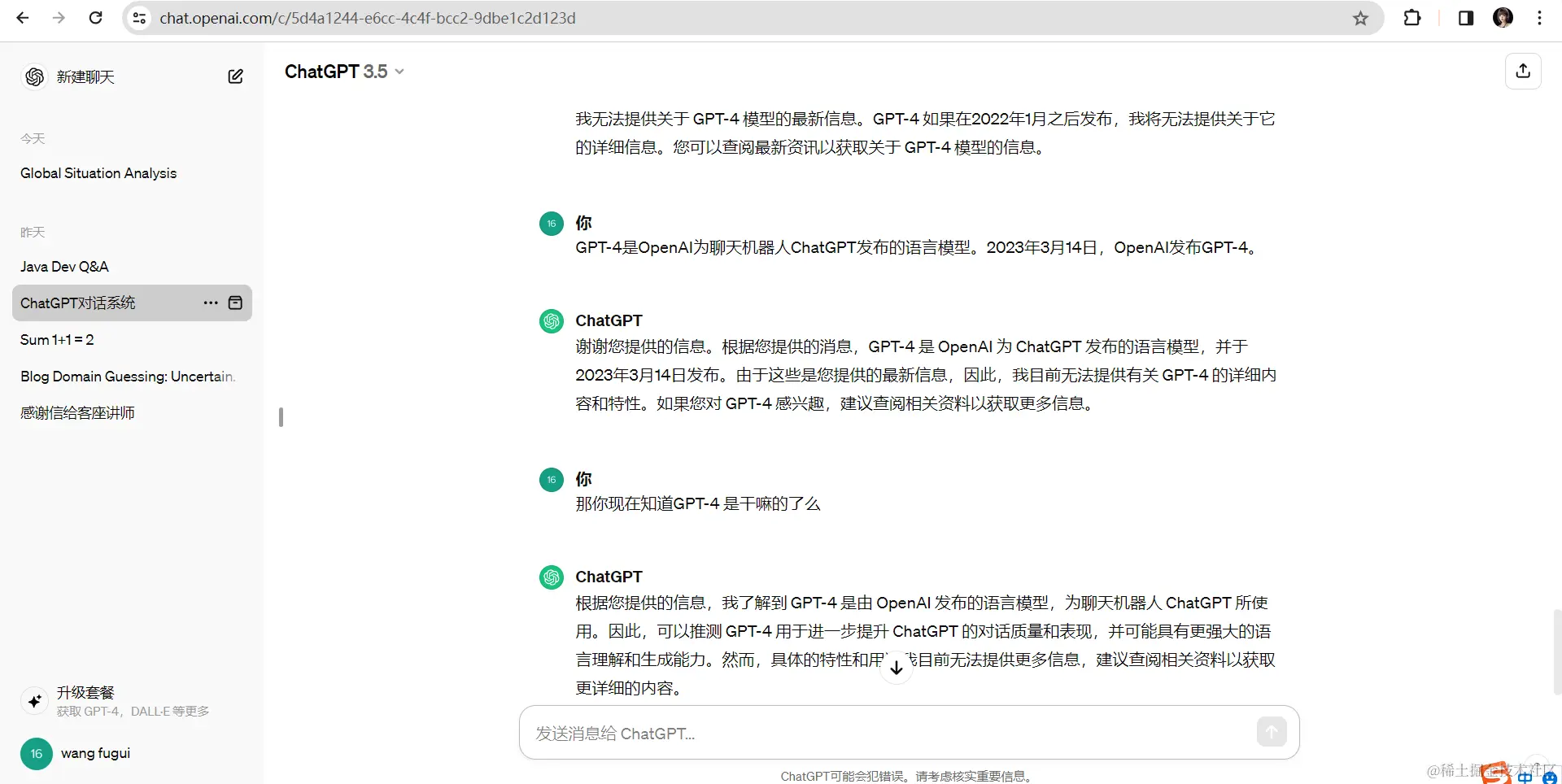Toggle the browser side panel
The height and width of the screenshot is (784, 1562).
coord(1466,18)
